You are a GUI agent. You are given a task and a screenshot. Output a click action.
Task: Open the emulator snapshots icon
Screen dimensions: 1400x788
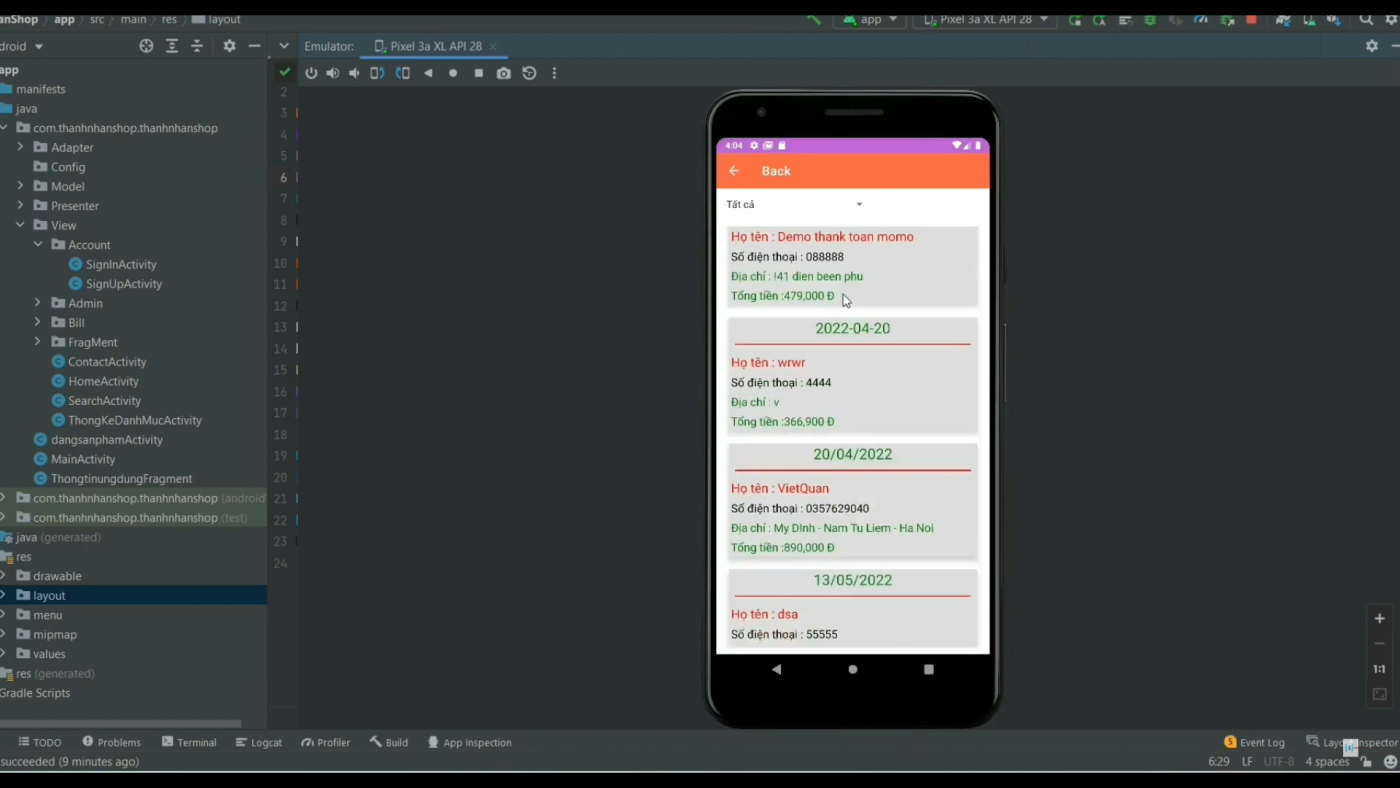[x=529, y=73]
